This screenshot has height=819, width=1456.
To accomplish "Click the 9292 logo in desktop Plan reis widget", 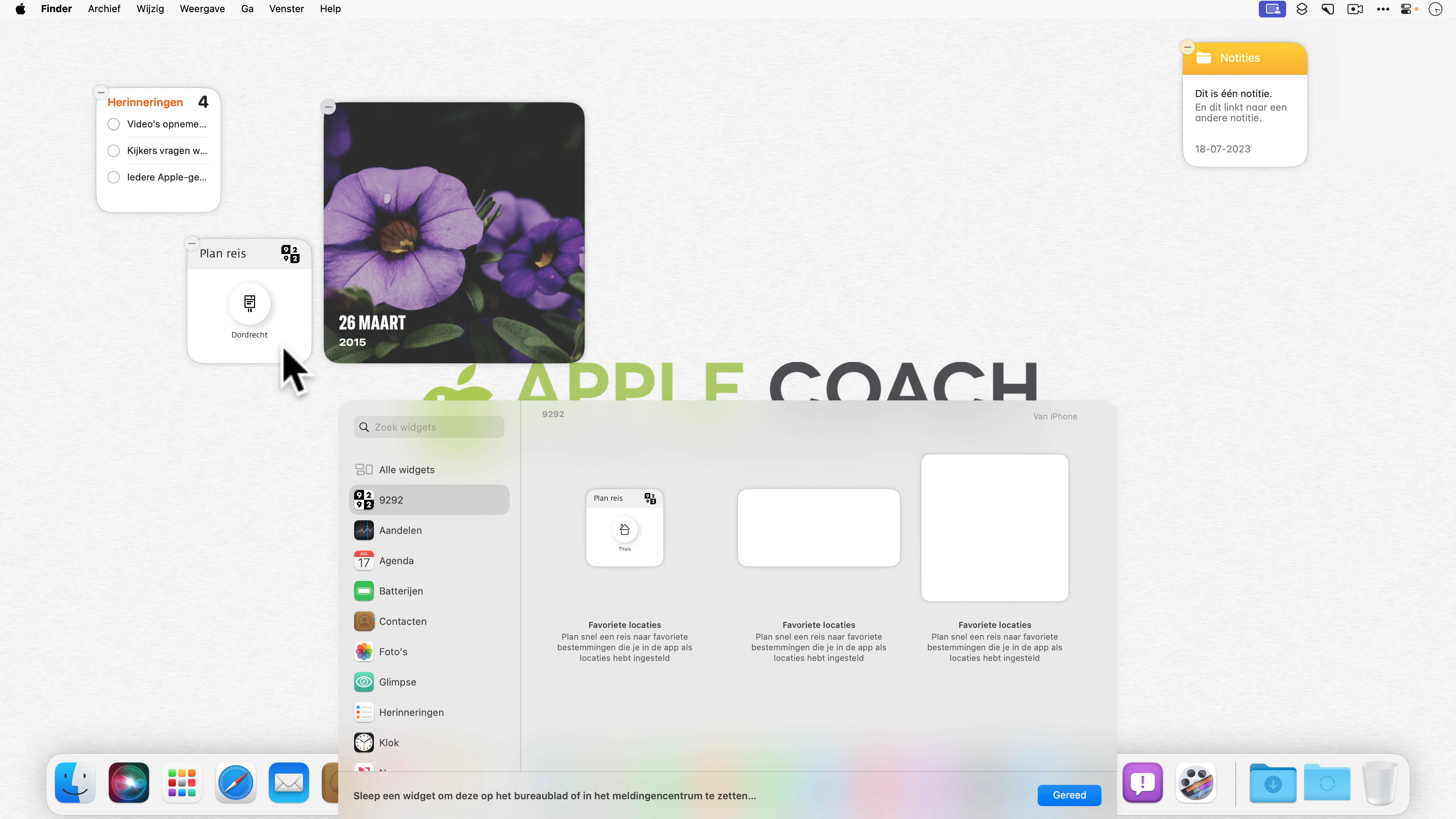I will click(x=290, y=254).
